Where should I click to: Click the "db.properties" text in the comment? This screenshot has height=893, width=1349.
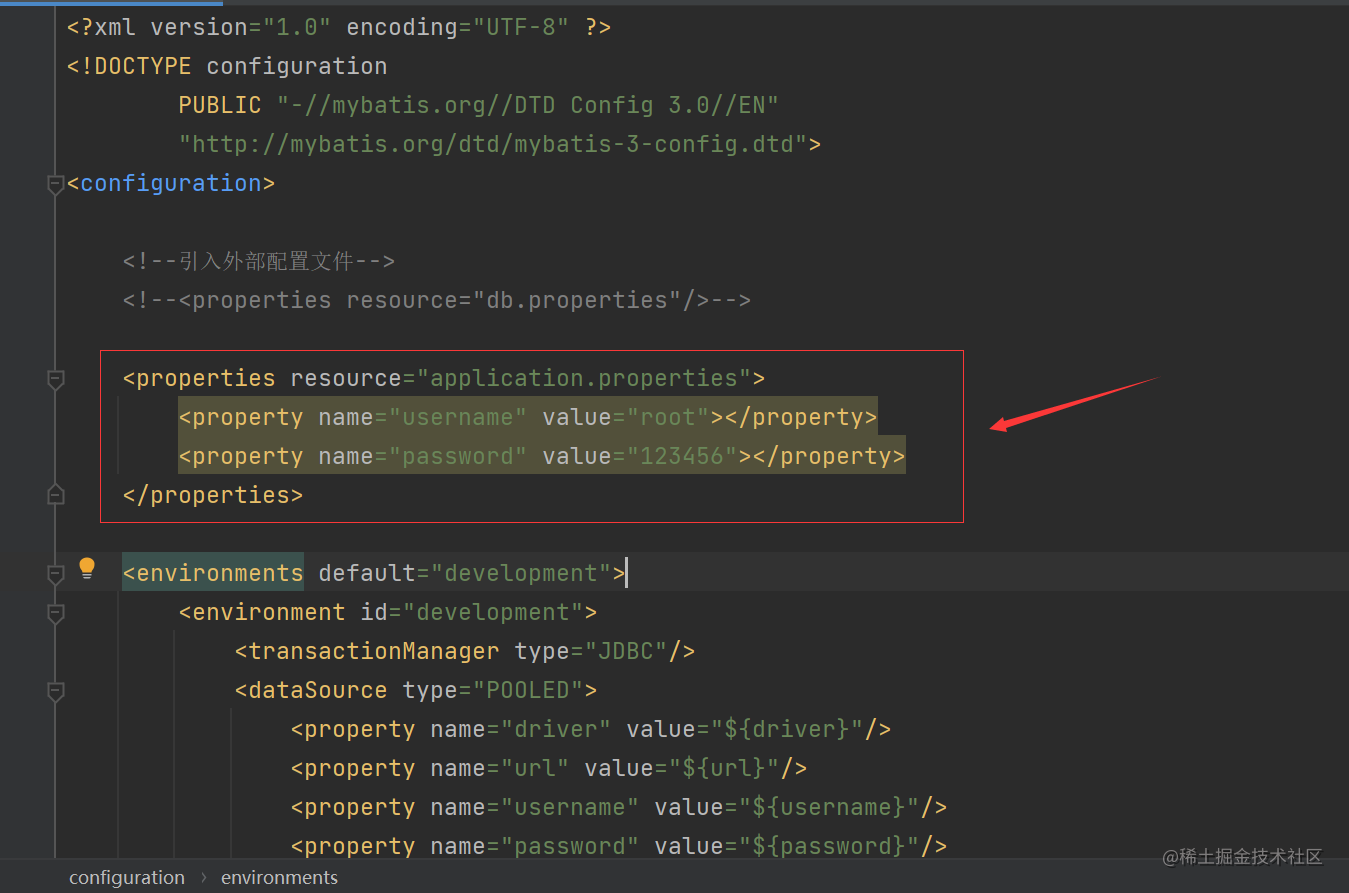577,300
